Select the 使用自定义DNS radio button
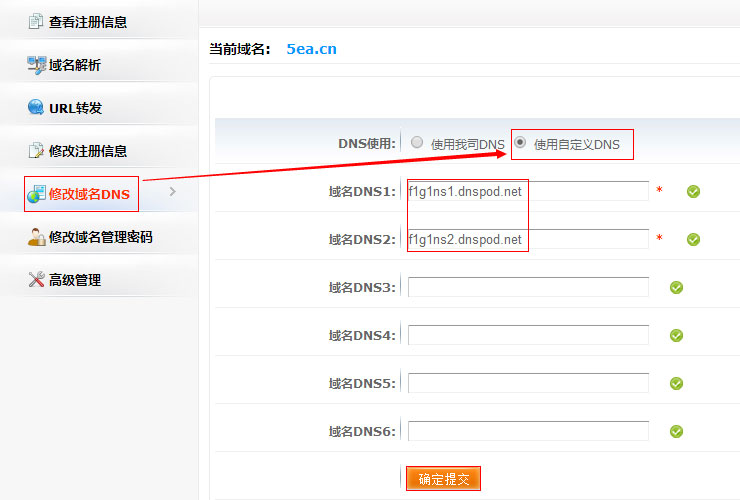Viewport: 740px width, 500px height. pyautogui.click(x=520, y=142)
